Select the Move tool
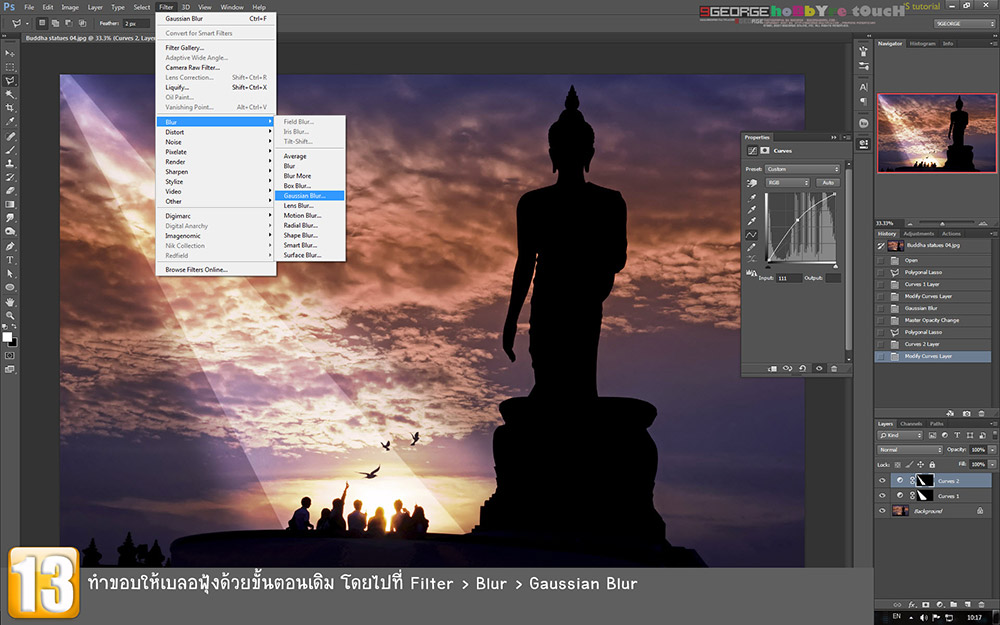 click(x=10, y=53)
